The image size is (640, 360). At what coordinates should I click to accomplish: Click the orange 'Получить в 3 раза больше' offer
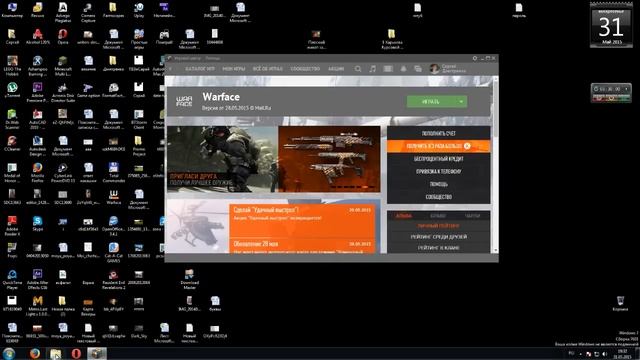pos(438,146)
